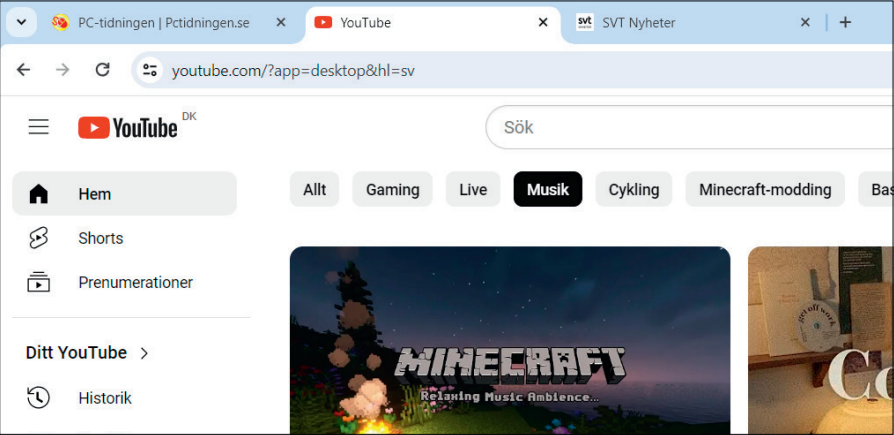Select the Gaming filter chip

(392, 189)
